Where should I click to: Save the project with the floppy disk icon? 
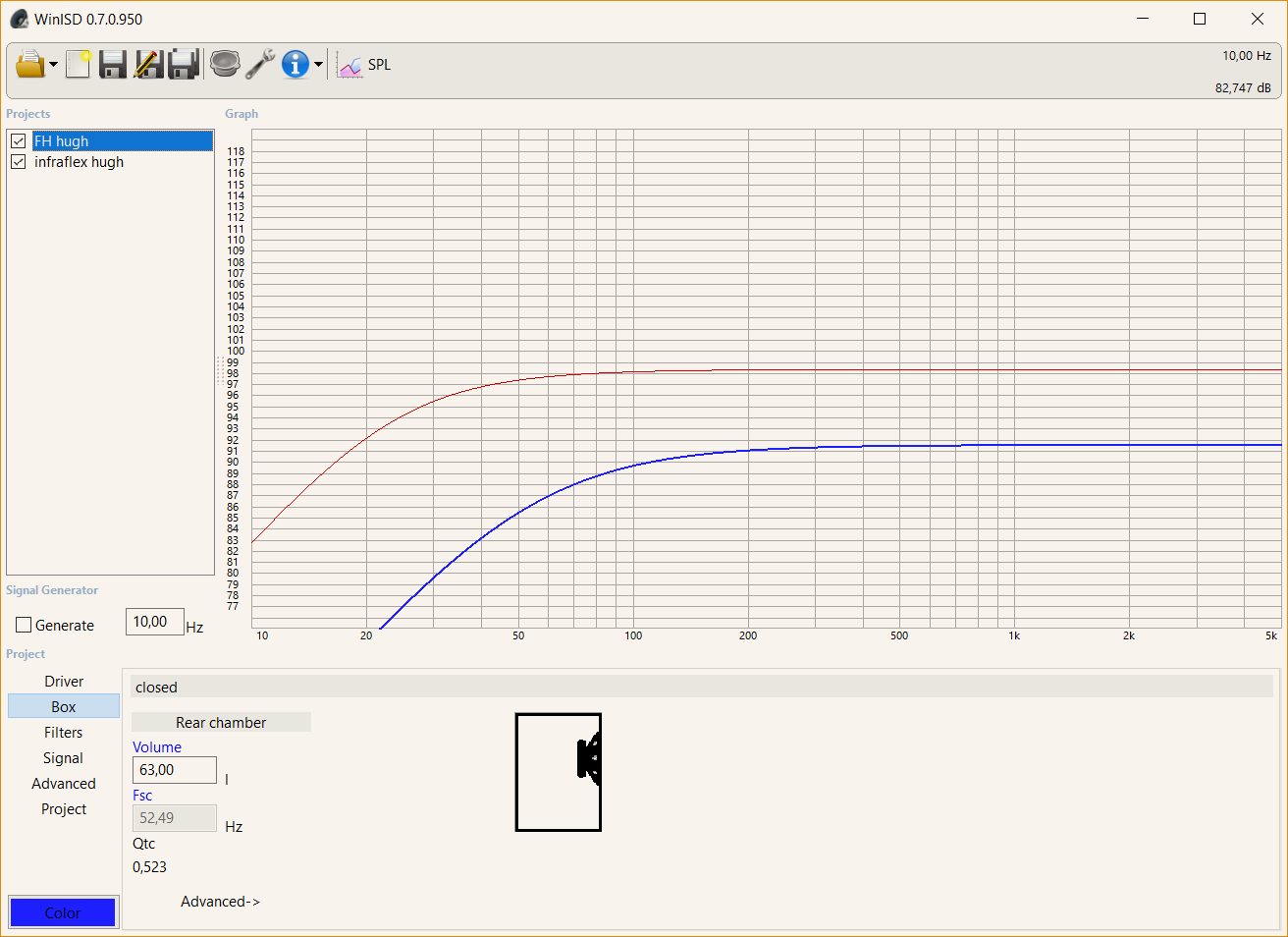113,65
